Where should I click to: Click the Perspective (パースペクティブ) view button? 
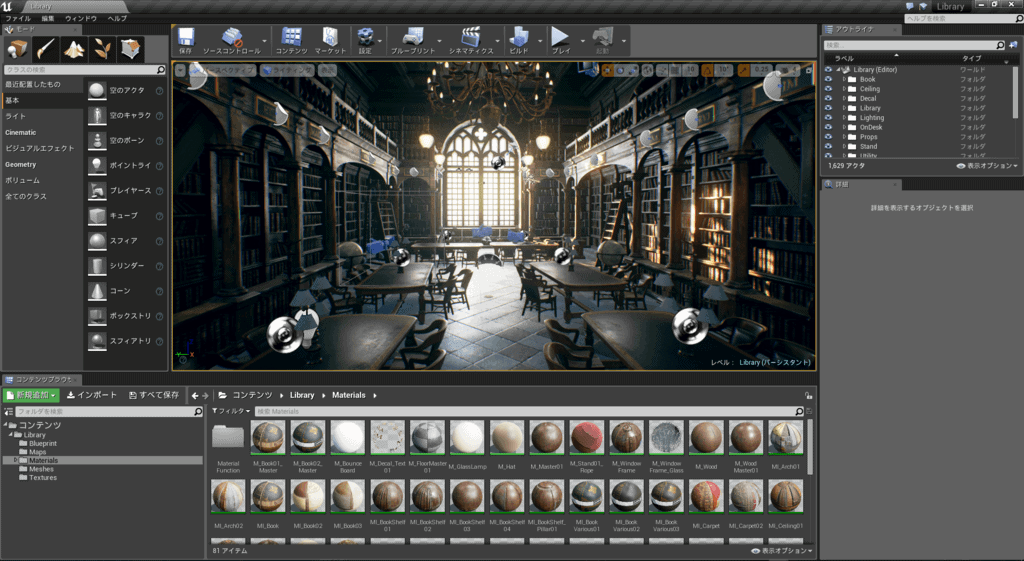click(x=223, y=70)
